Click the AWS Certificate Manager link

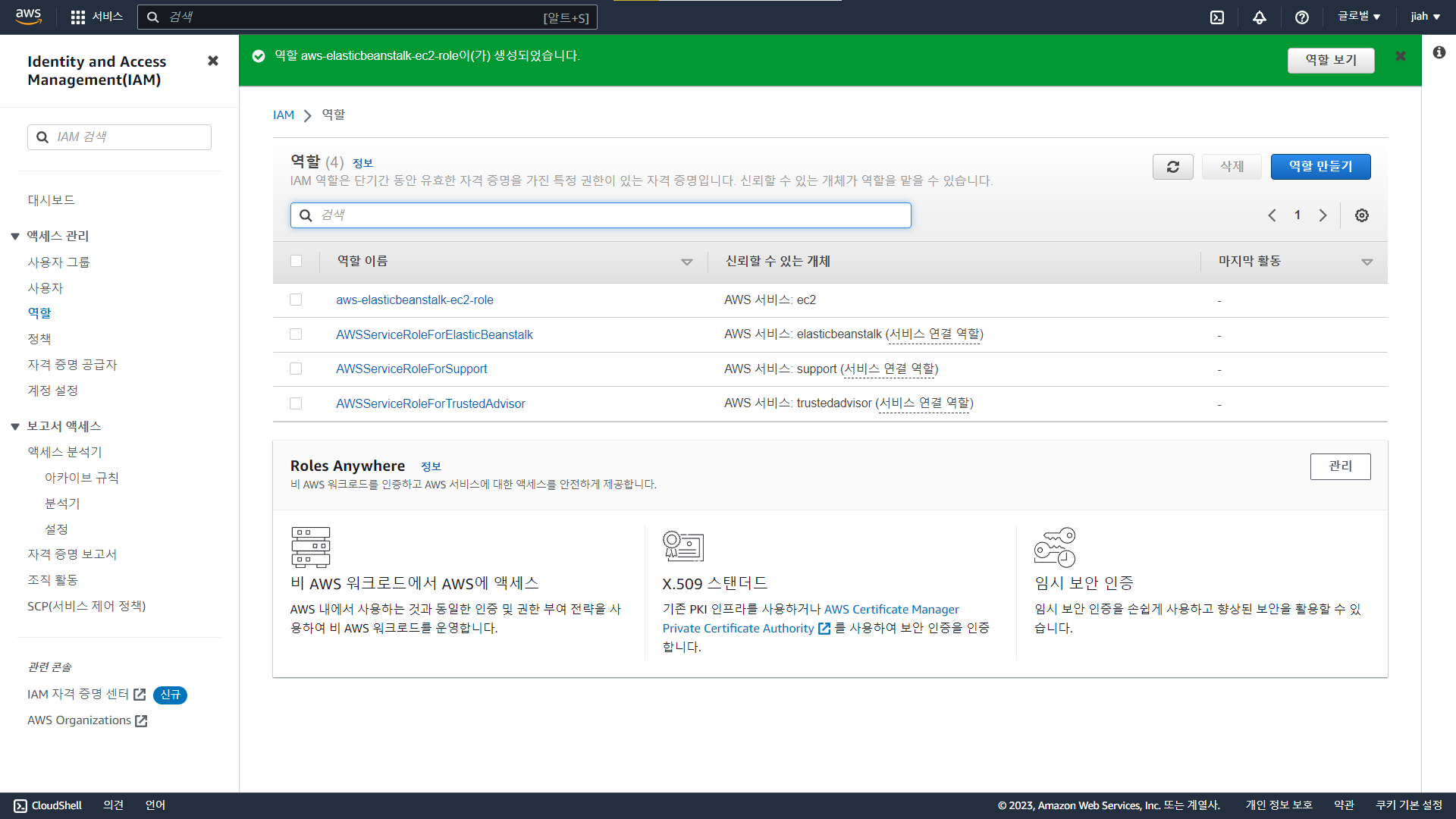coord(892,610)
